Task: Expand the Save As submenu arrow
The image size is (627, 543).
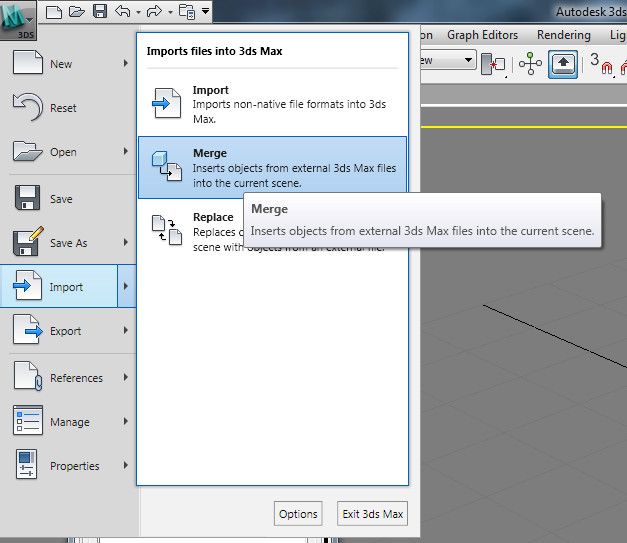Action: pos(126,242)
